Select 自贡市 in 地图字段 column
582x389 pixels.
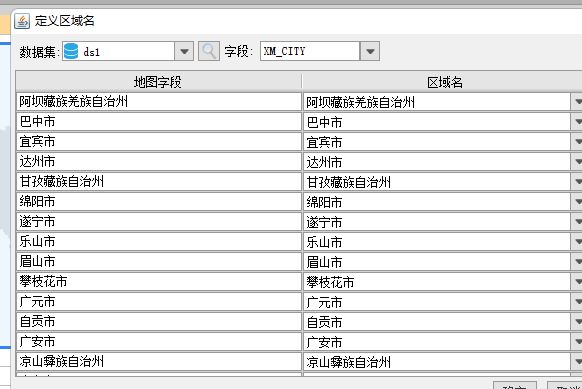(159, 322)
